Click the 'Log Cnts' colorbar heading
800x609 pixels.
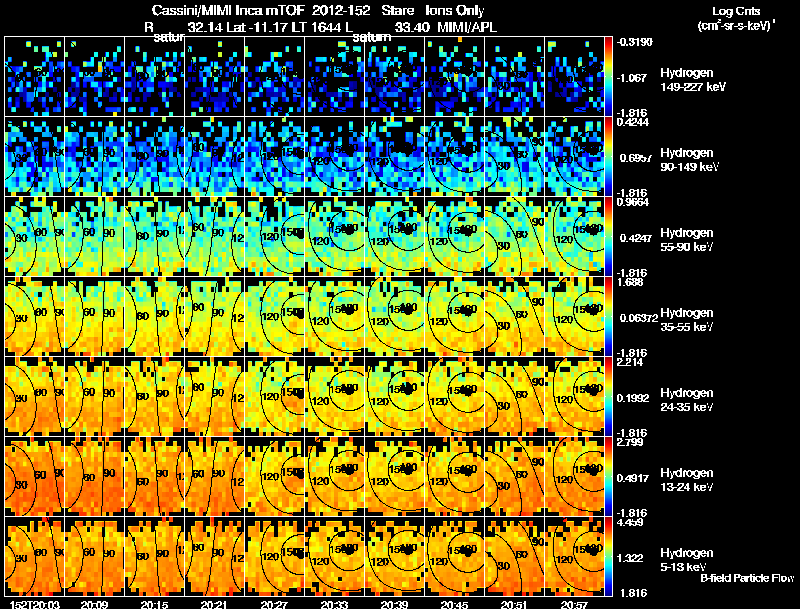[x=736, y=11]
